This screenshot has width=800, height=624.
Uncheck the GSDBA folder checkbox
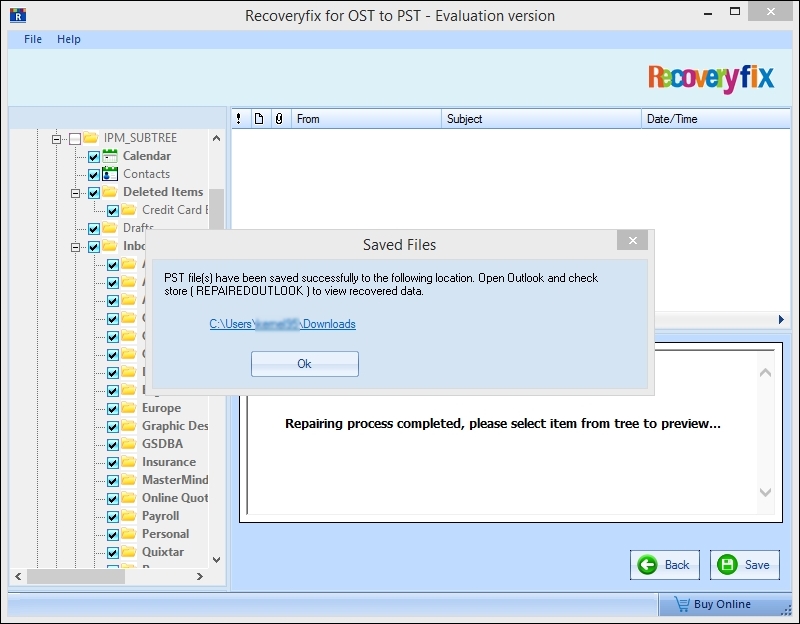point(113,444)
